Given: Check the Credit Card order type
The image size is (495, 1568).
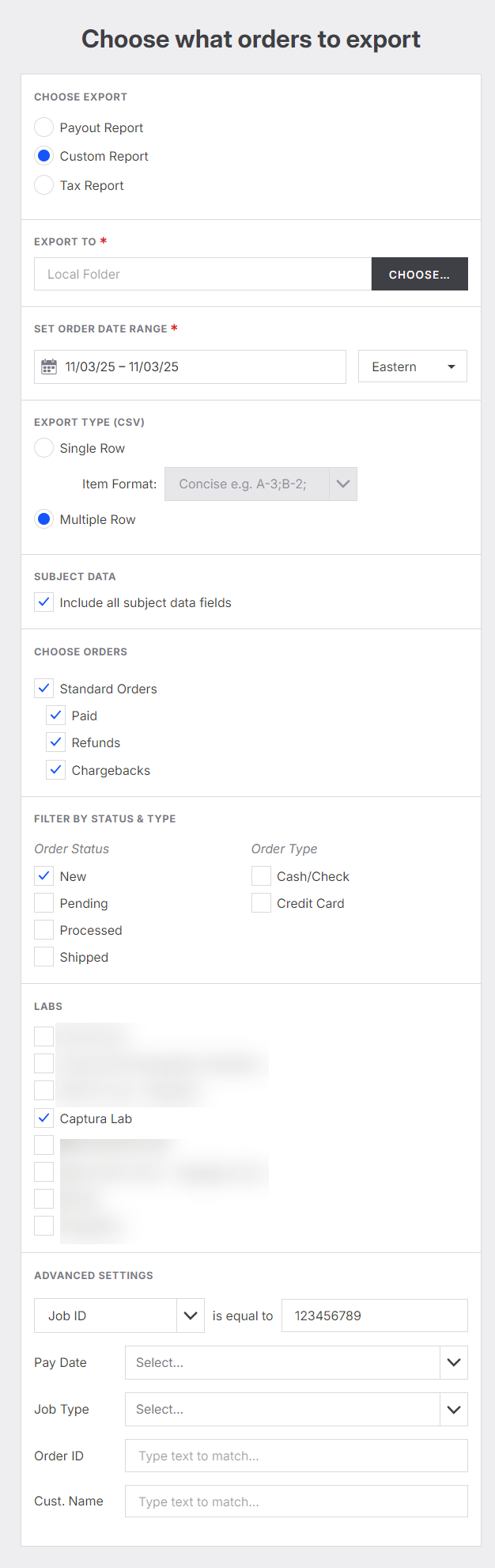Looking at the screenshot, I should pyautogui.click(x=261, y=903).
